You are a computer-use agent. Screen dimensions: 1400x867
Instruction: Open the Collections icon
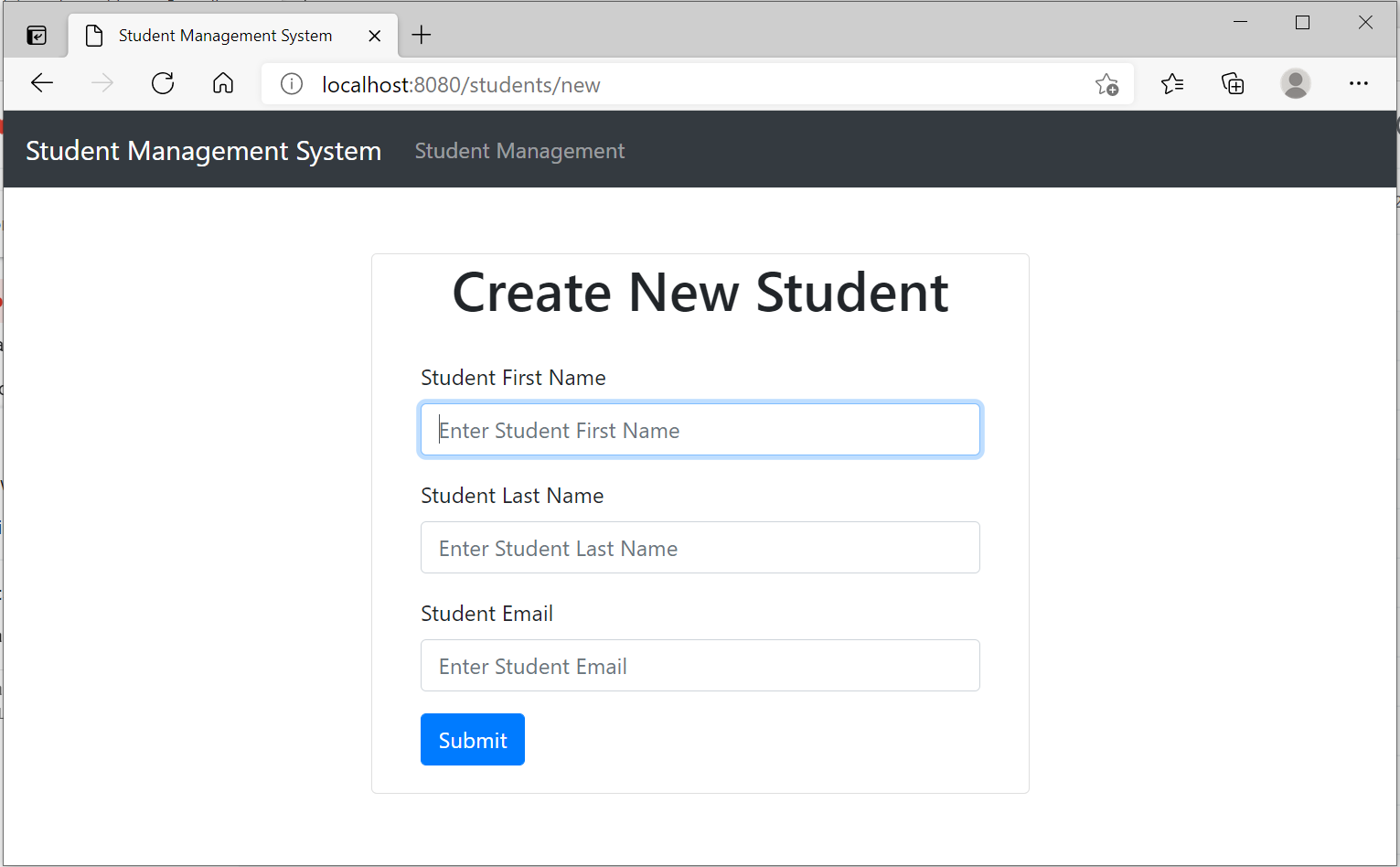click(x=1233, y=84)
